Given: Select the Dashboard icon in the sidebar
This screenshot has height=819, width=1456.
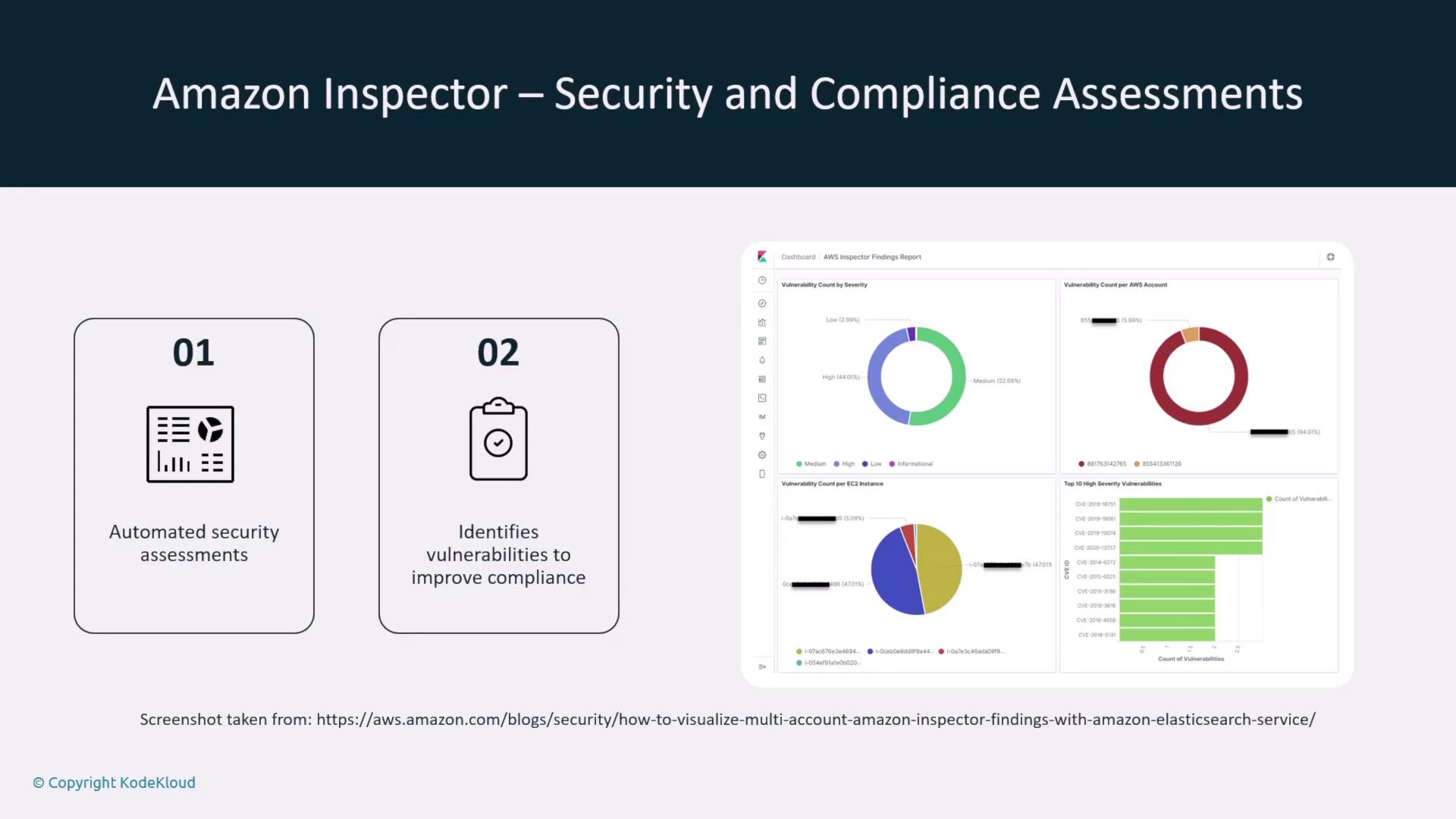Looking at the screenshot, I should point(762,341).
